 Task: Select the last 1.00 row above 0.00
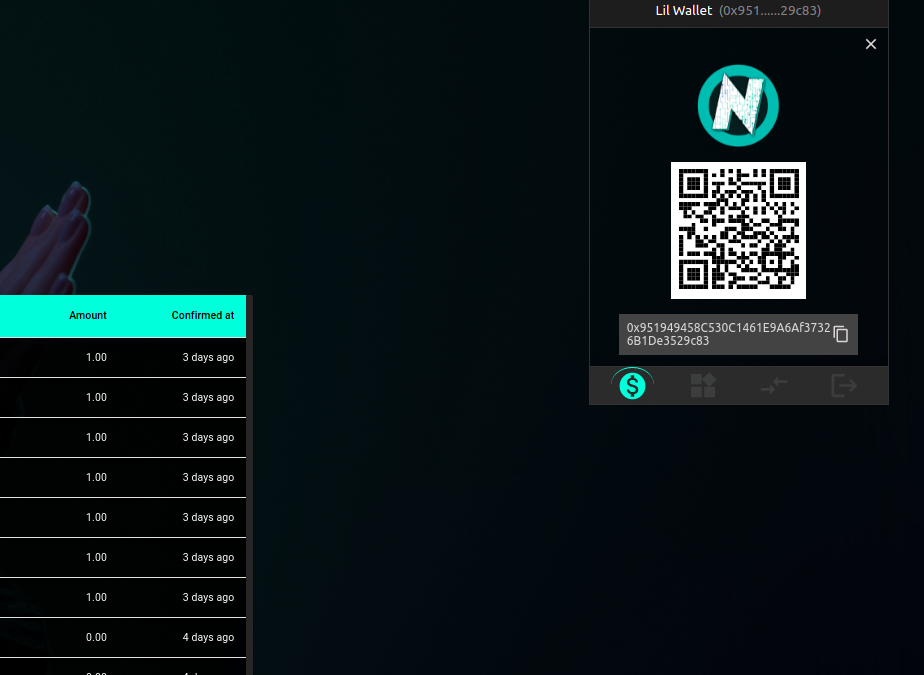tap(120, 597)
